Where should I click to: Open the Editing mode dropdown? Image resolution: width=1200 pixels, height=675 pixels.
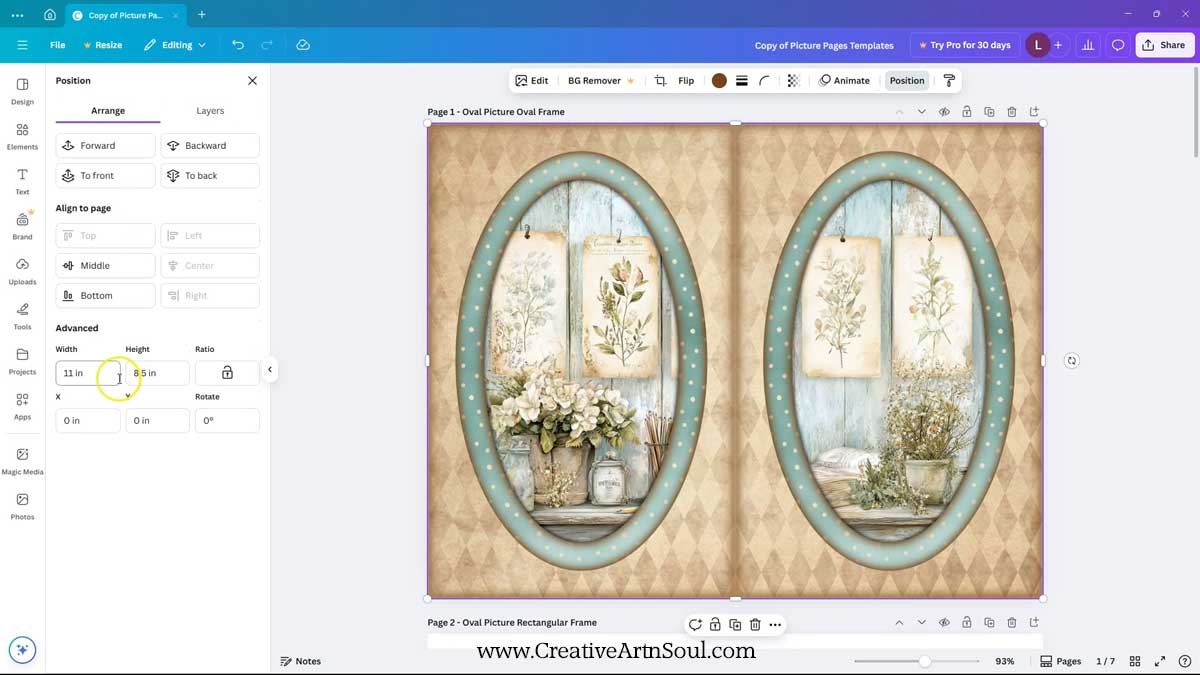click(x=175, y=45)
